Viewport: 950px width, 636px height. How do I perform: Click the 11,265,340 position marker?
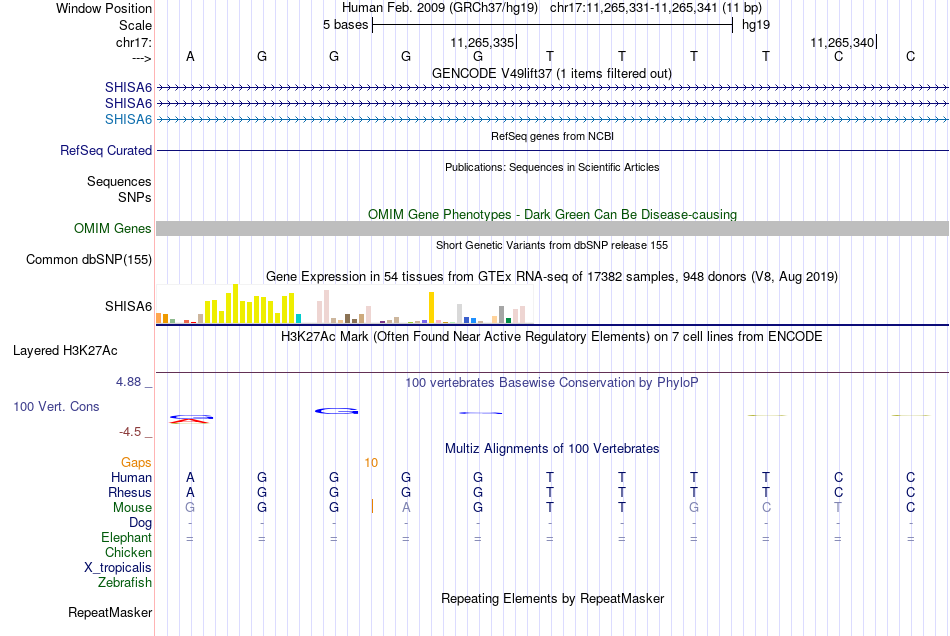pos(842,42)
